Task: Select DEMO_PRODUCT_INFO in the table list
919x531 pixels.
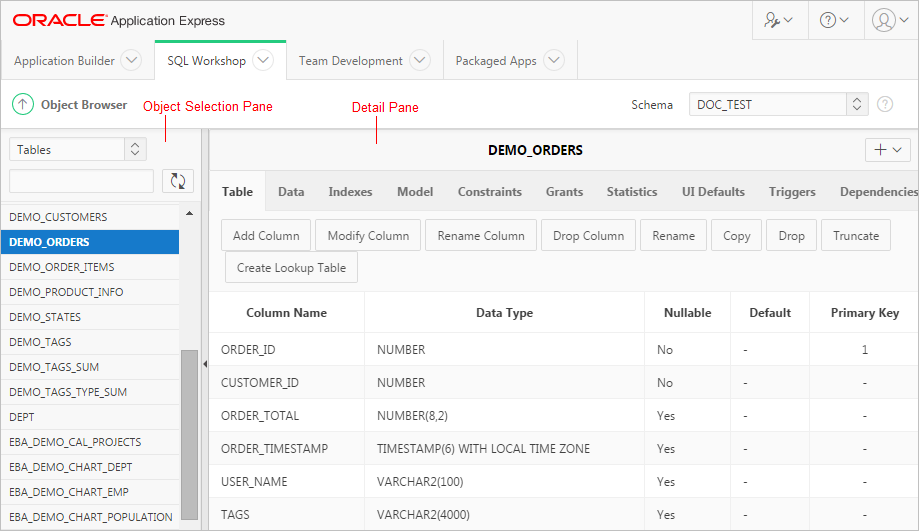Action: click(66, 292)
